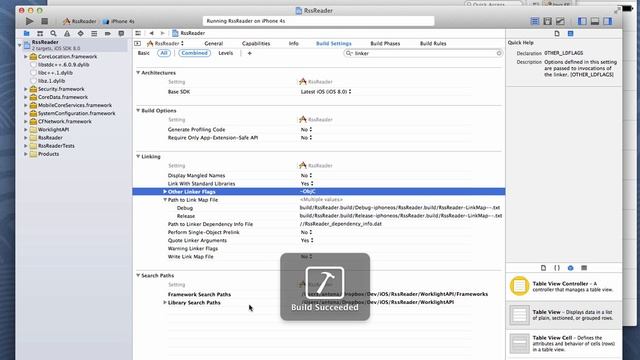640x360 pixels.
Task: Open the Build Phases tab
Action: click(x=385, y=43)
